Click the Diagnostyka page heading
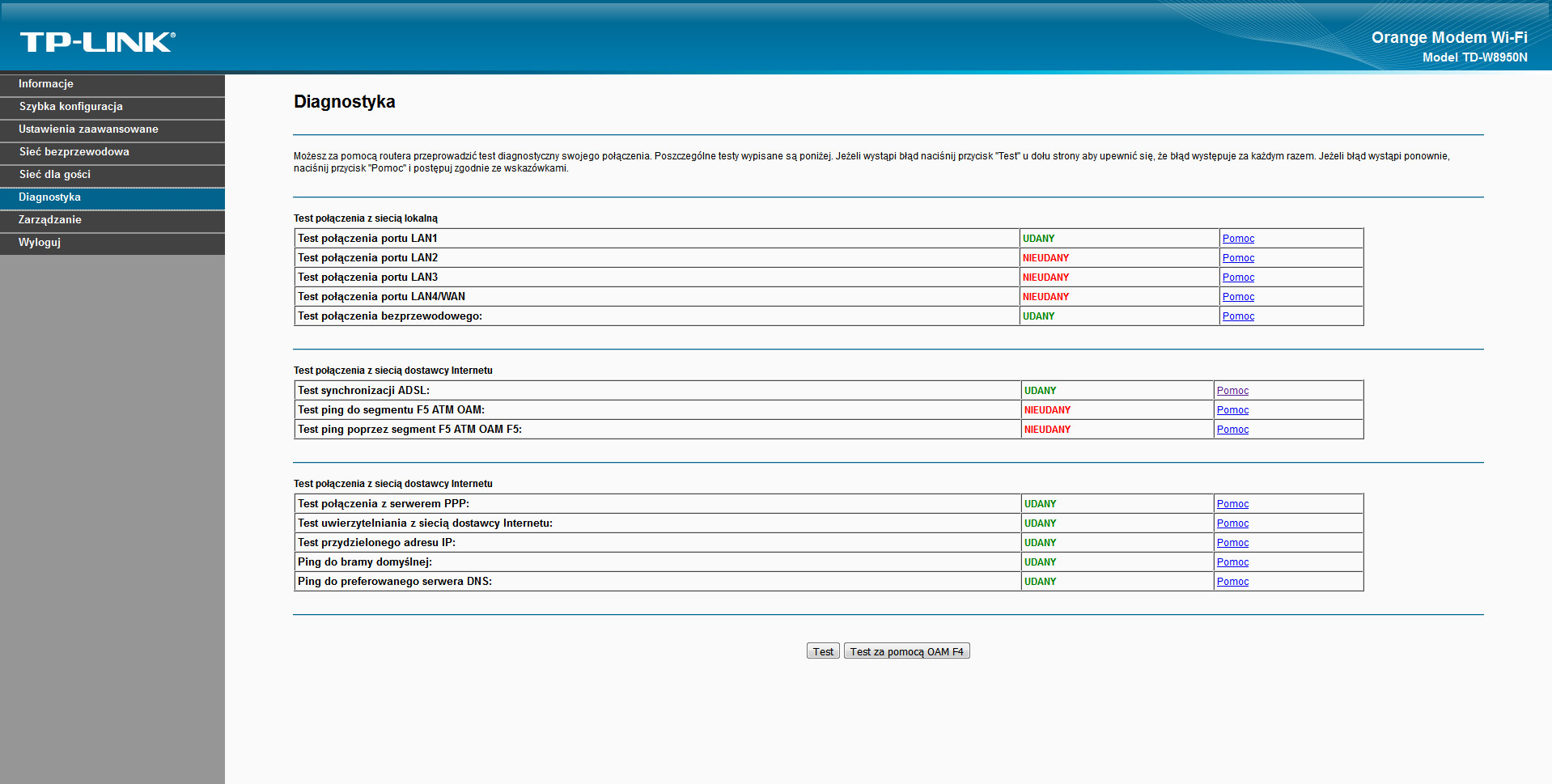1552x784 pixels. click(x=345, y=102)
